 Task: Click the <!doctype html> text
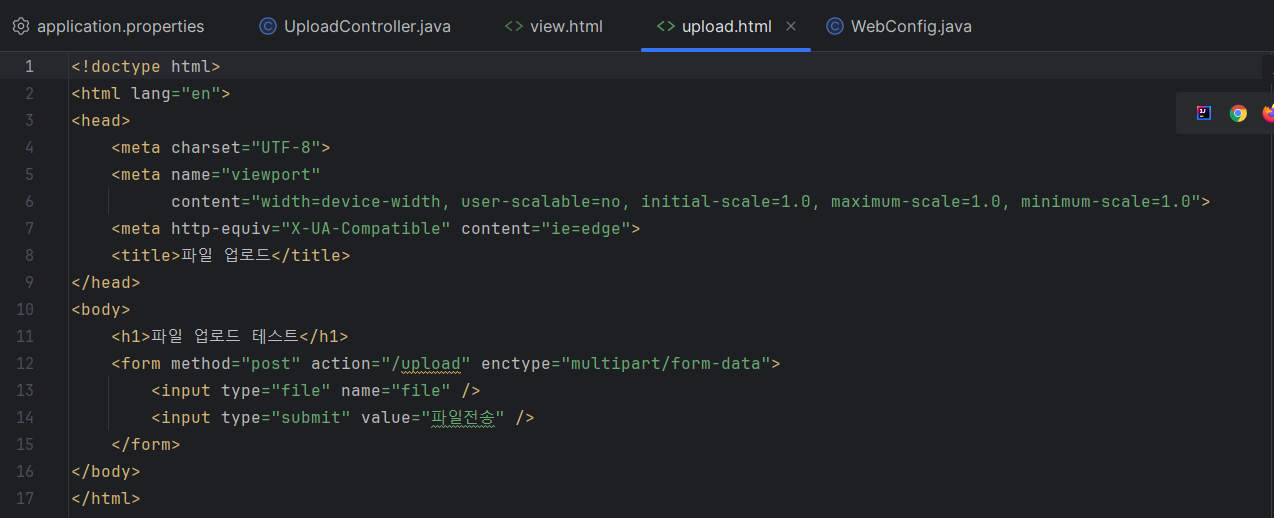click(146, 66)
